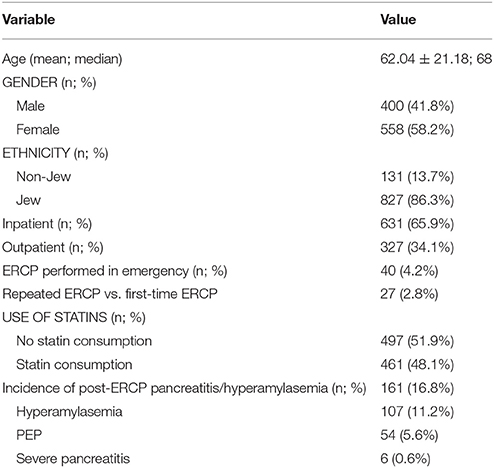494x468 pixels.
Task: Click the No statin consumption label
Action: click(x=84, y=341)
